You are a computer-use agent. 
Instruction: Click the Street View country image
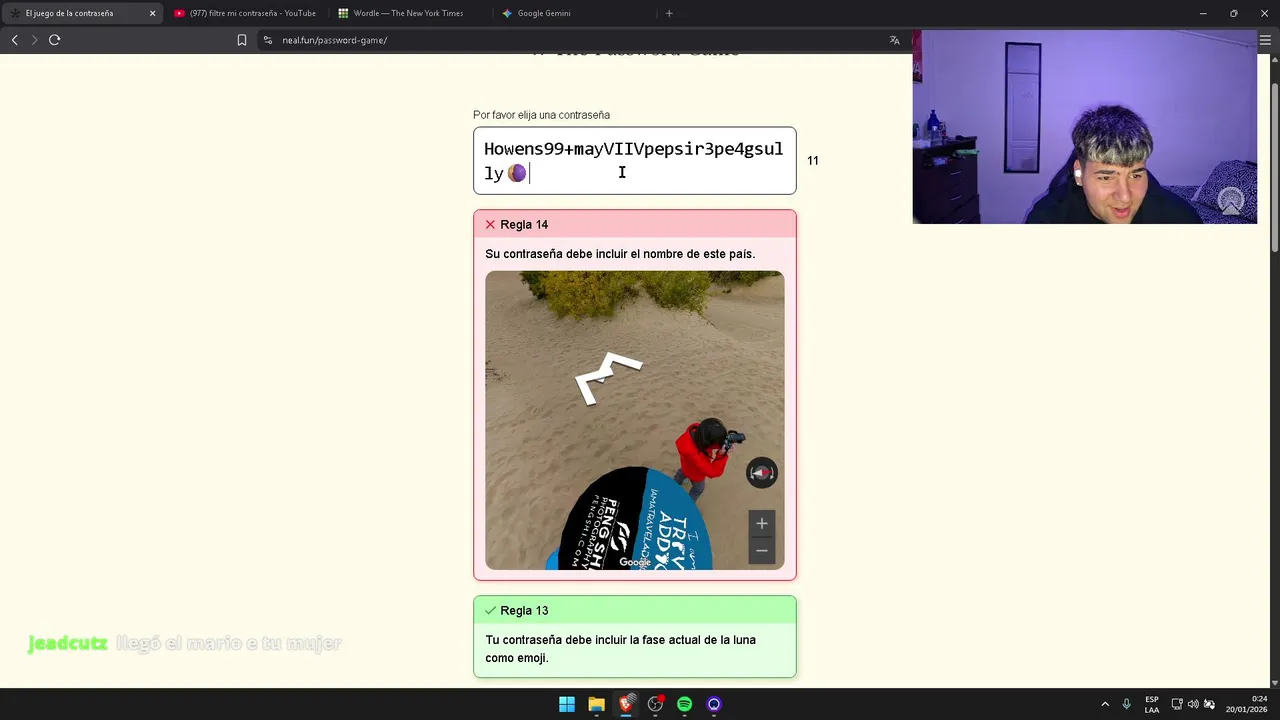point(635,420)
